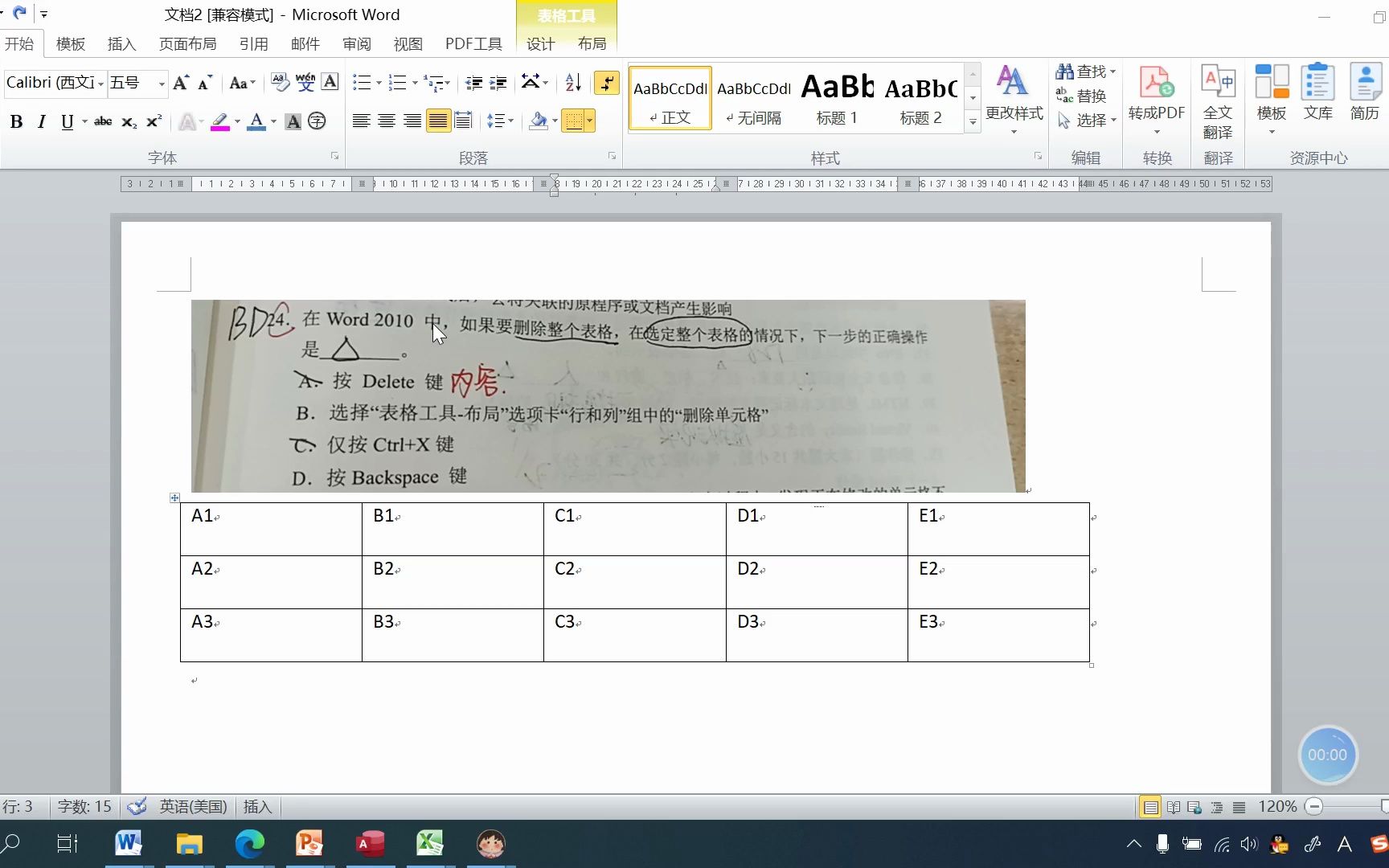This screenshot has height=868, width=1389.
Task: Open the 审阅 Review tab
Action: click(x=356, y=43)
